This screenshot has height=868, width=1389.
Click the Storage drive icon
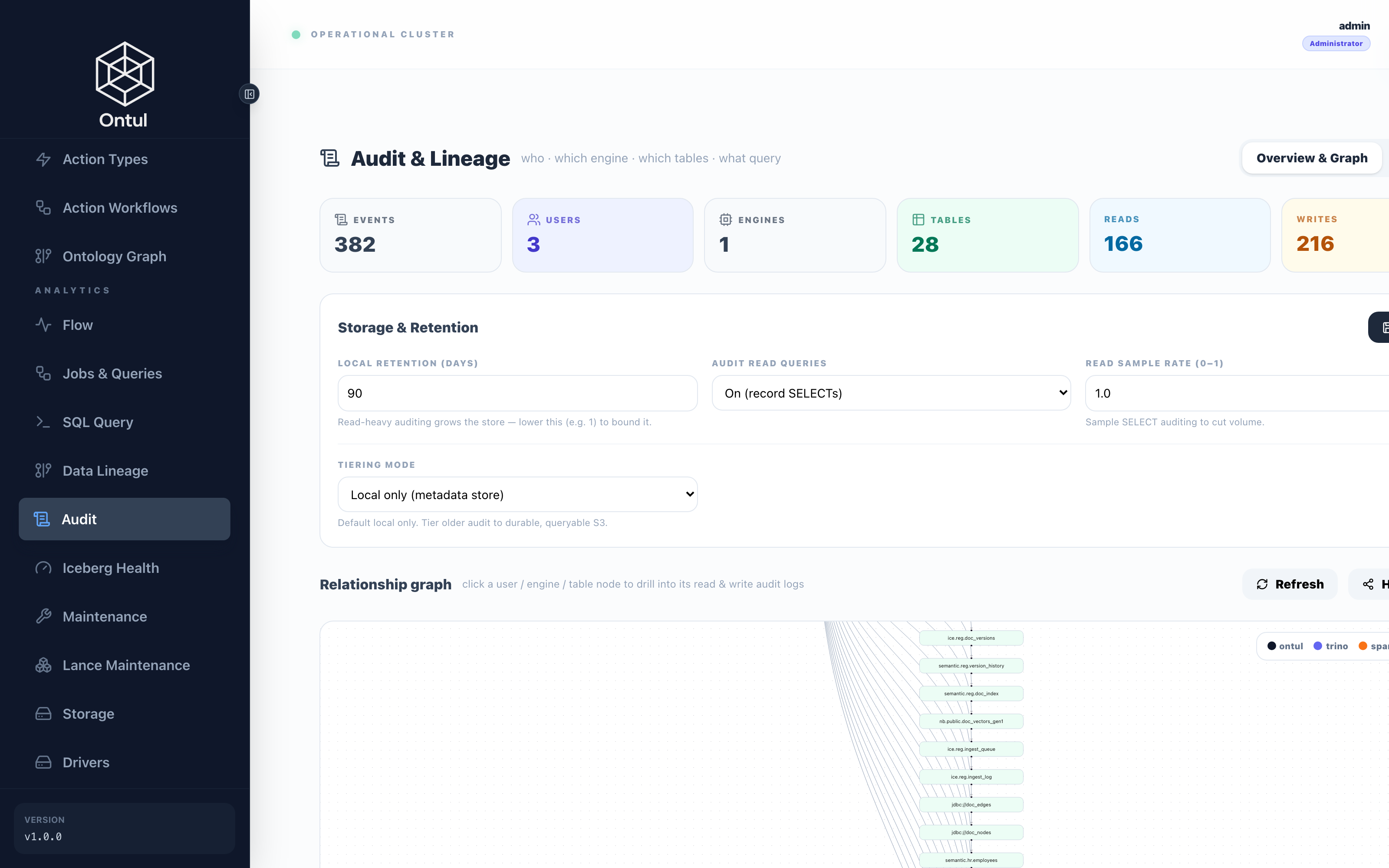[x=43, y=713]
